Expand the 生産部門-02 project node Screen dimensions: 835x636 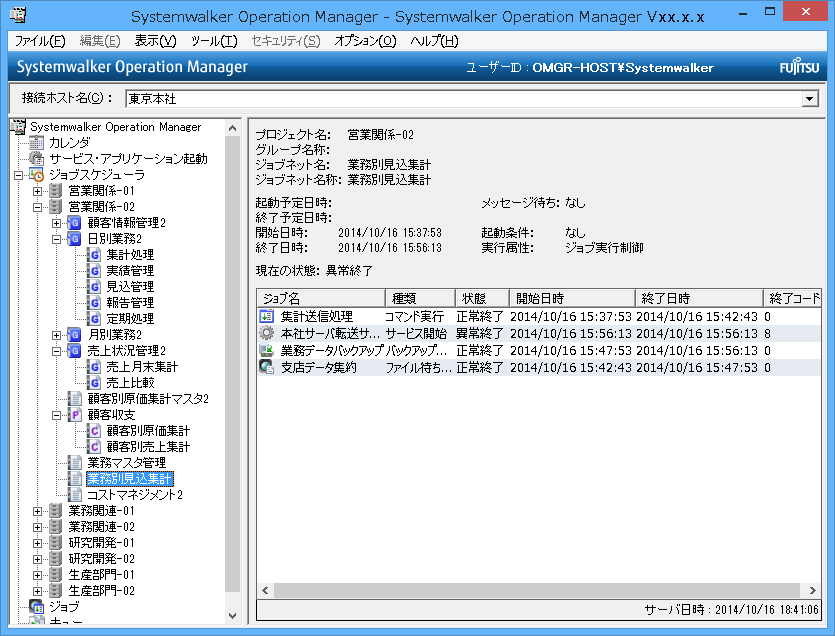click(37, 591)
